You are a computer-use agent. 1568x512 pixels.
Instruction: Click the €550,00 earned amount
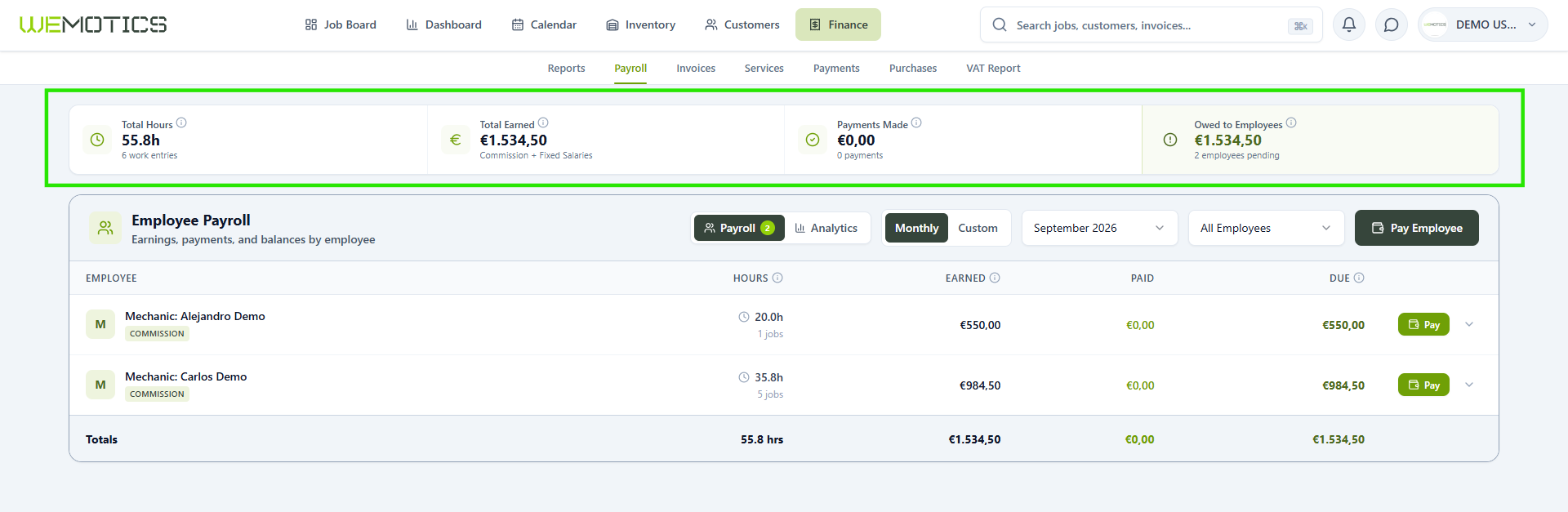click(x=980, y=325)
